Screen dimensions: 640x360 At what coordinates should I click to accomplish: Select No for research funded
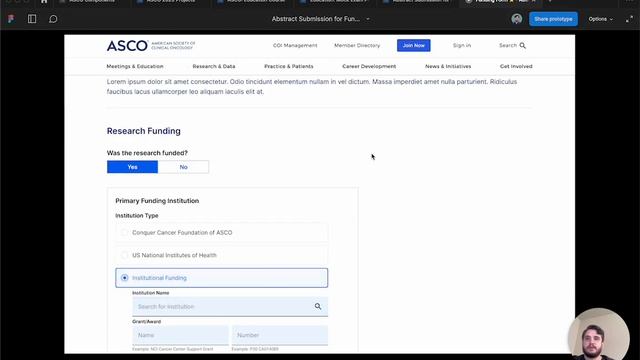click(x=183, y=167)
